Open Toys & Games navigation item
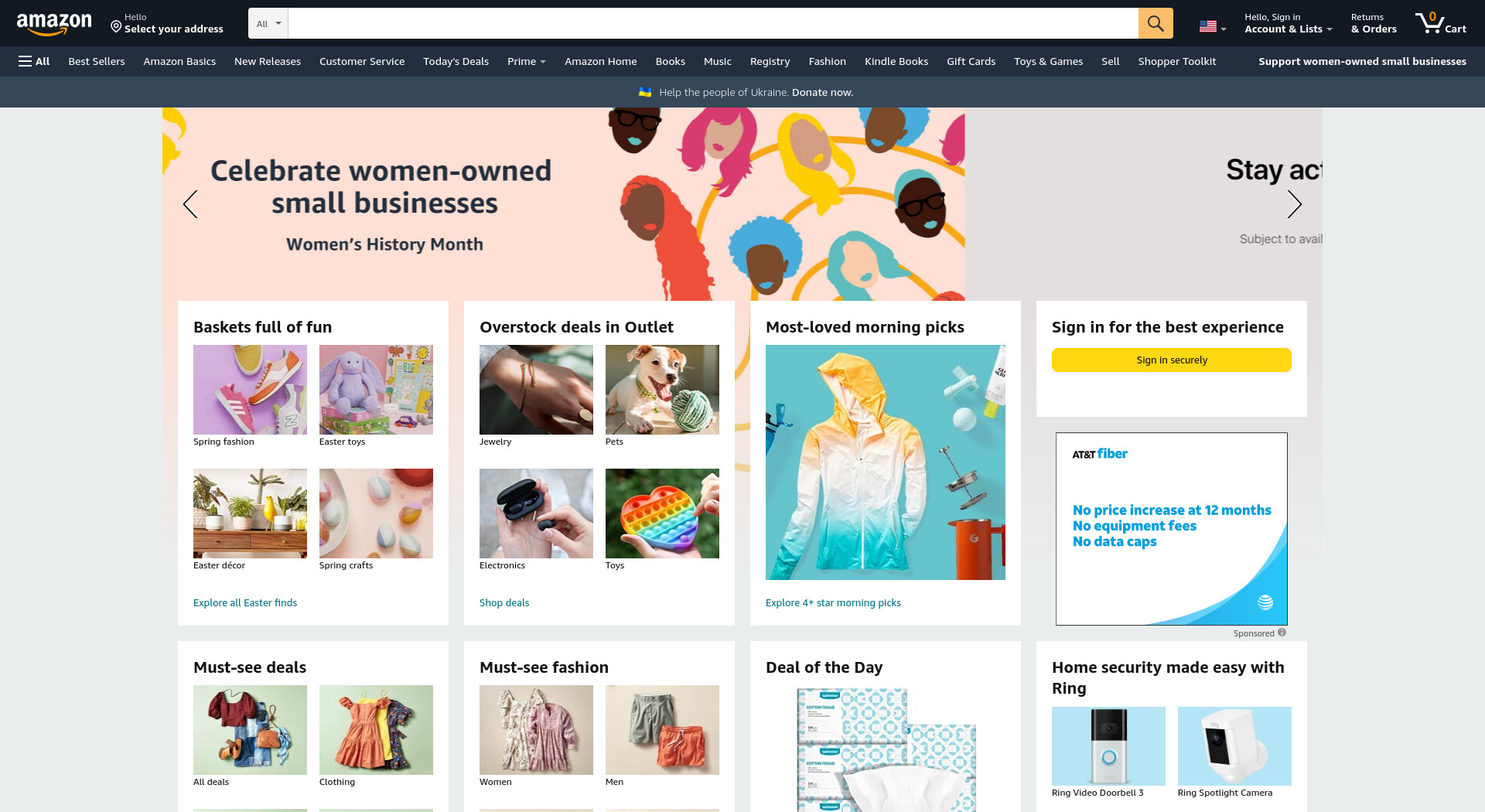 coord(1049,61)
